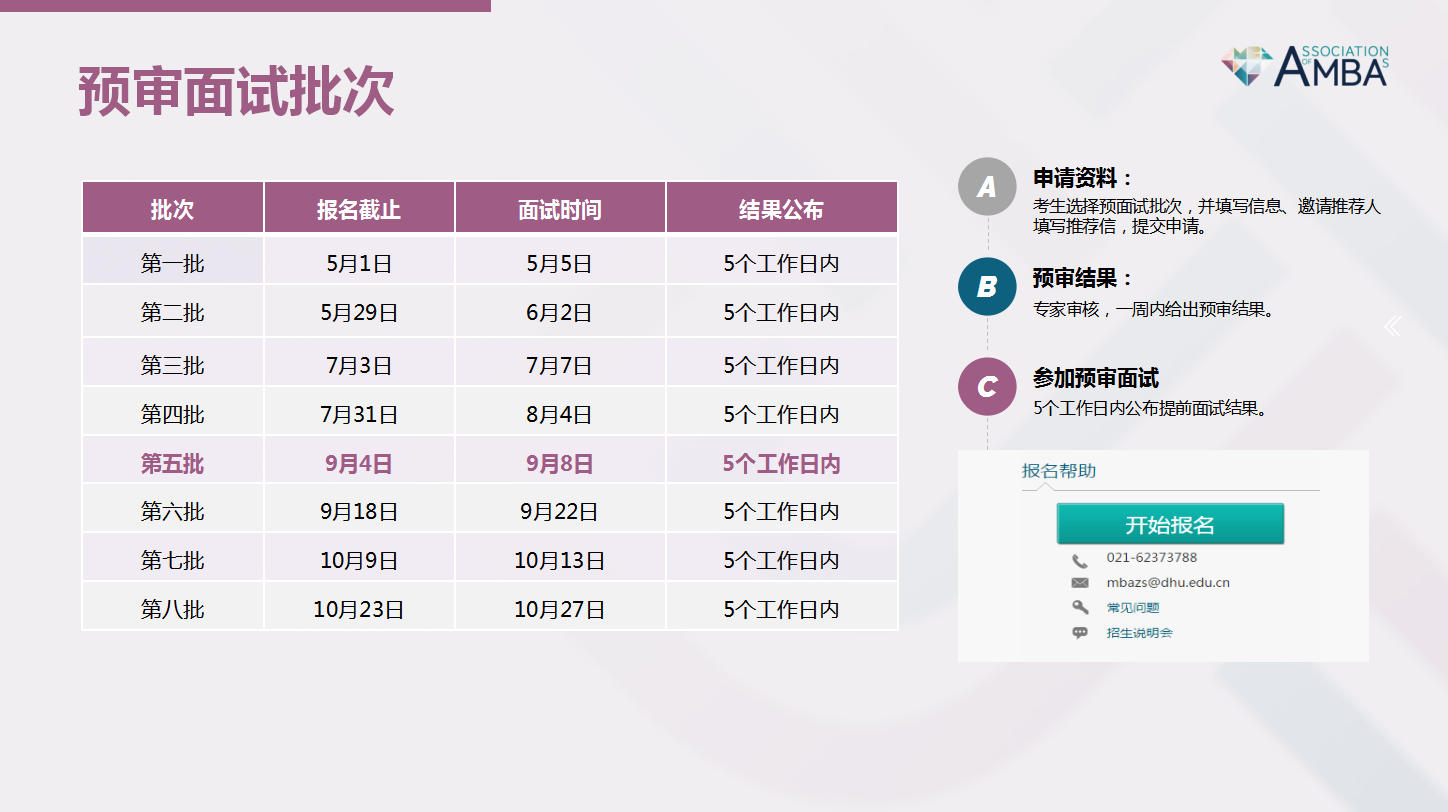The image size is (1448, 812).
Task: Click the gray circle A step icon
Action: pyautogui.click(x=987, y=187)
